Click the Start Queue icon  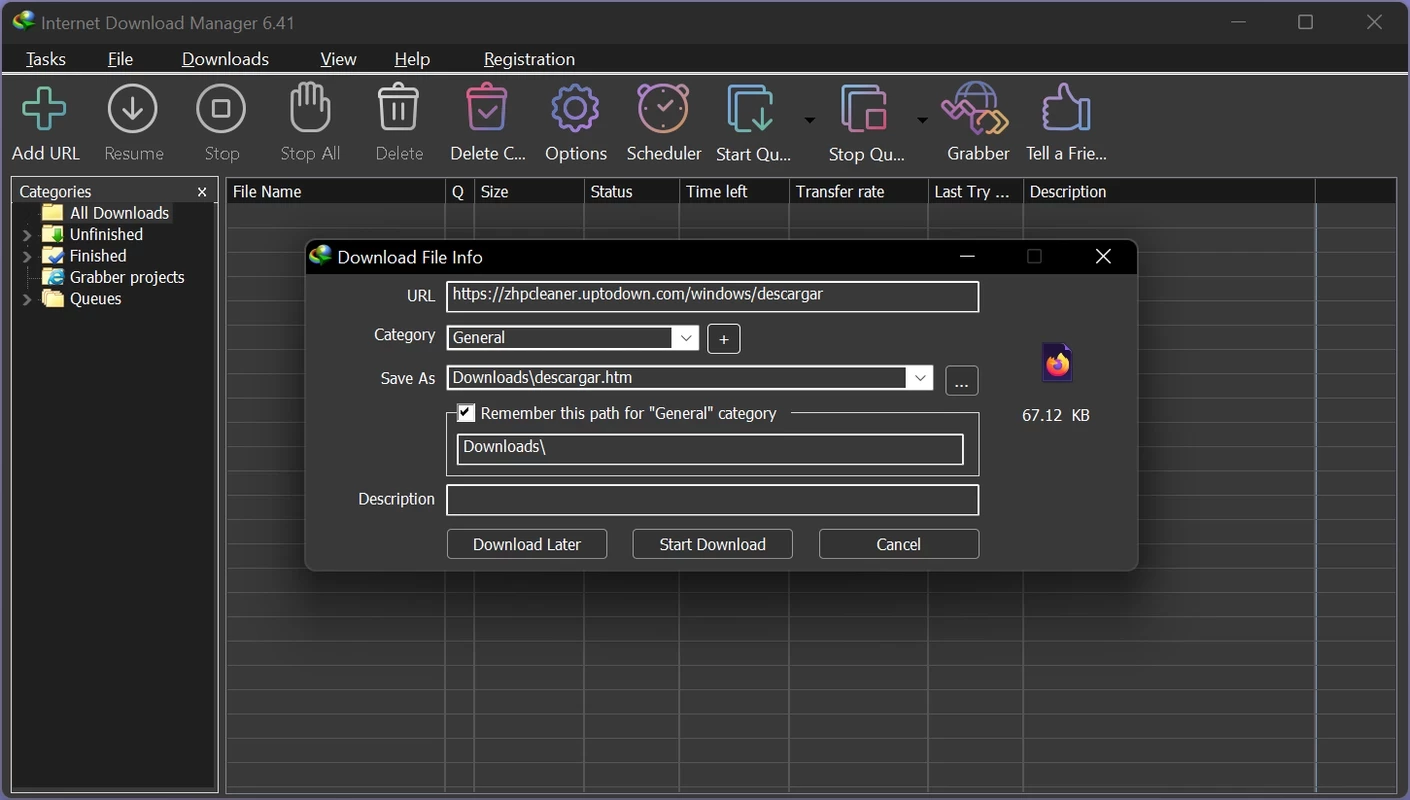pos(751,110)
